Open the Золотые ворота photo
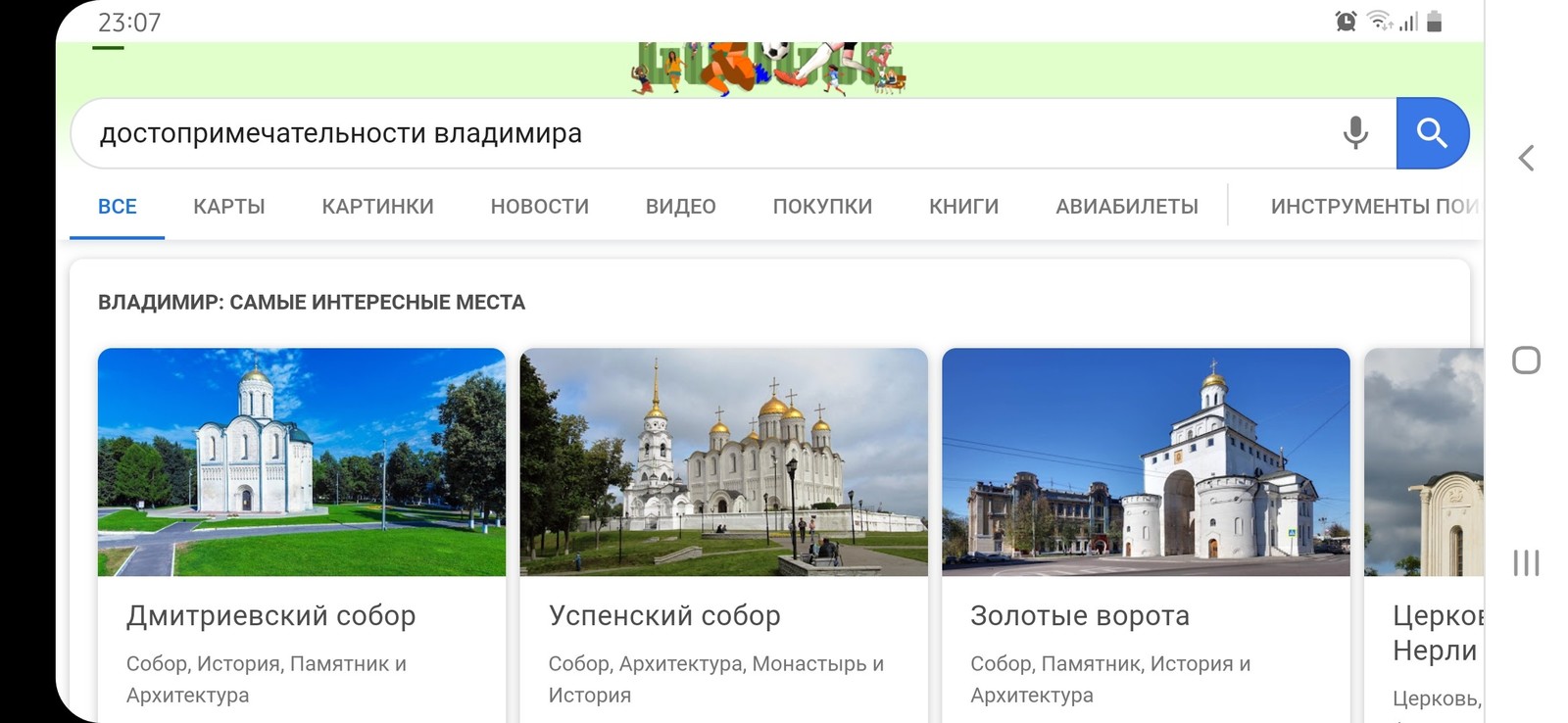Viewport: 1568px width, 723px height. (1146, 462)
